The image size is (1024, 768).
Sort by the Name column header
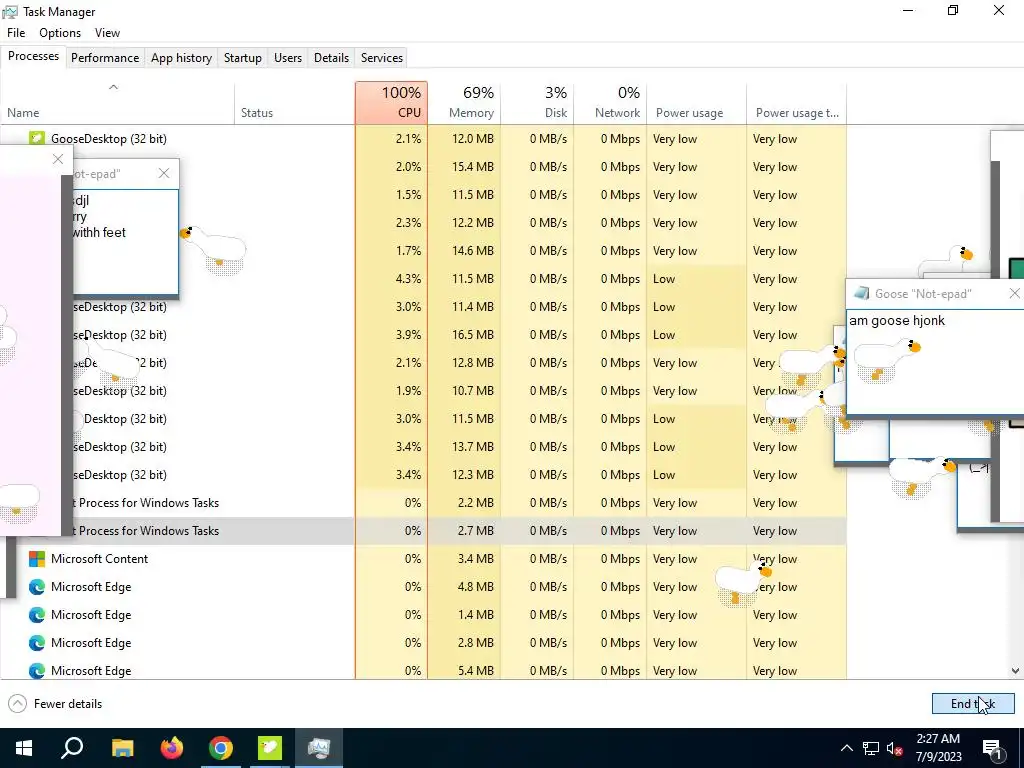point(117,103)
